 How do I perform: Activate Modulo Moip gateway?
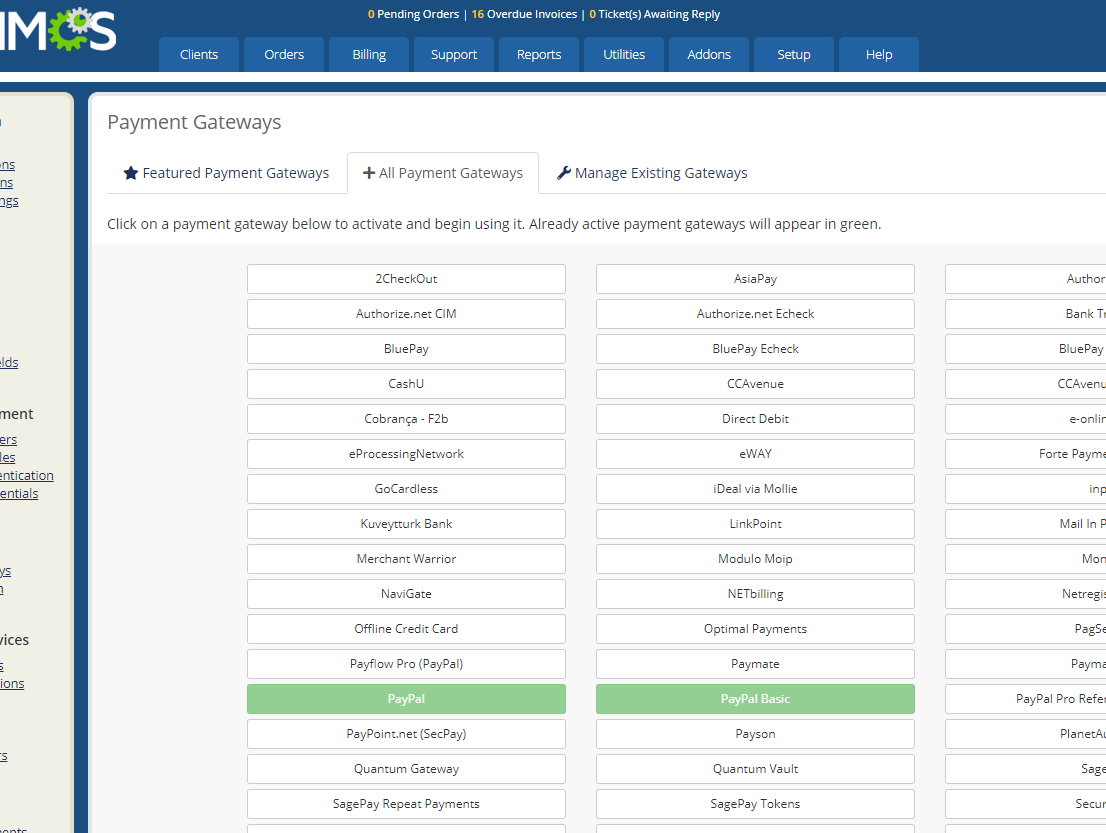[755, 559]
